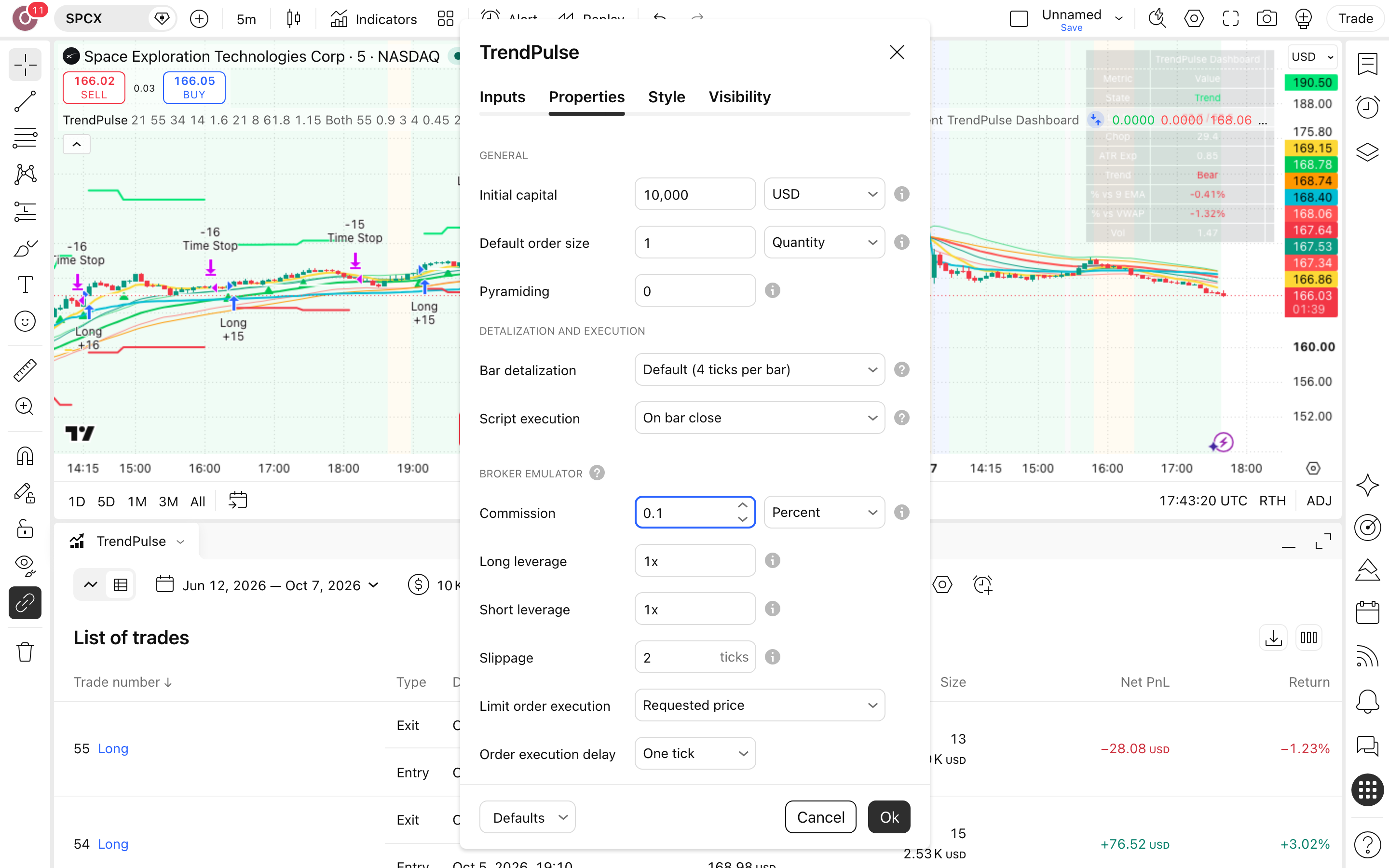The width and height of the screenshot is (1389, 868).
Task: Open Initial capital currency USD dropdown
Action: point(824,194)
